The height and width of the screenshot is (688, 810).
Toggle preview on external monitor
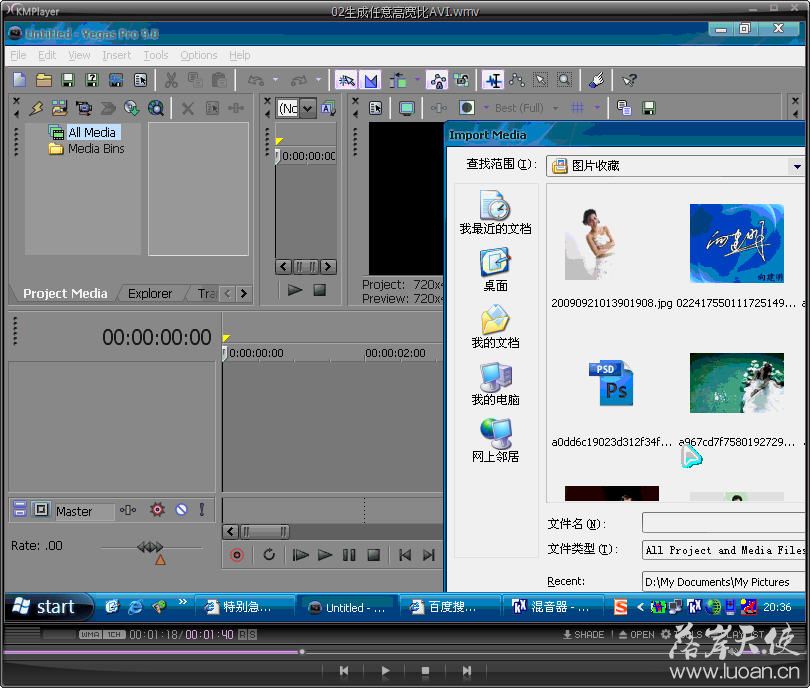pyautogui.click(x=407, y=108)
